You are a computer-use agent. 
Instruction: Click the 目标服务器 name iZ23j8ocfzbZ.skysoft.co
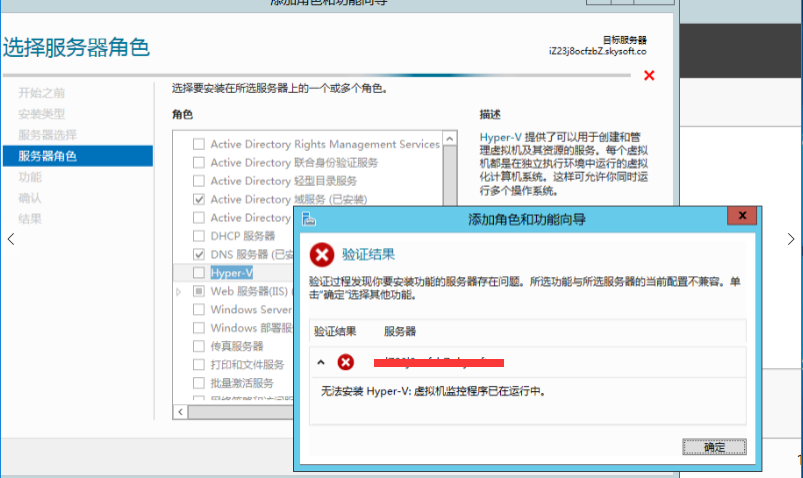tap(598, 51)
